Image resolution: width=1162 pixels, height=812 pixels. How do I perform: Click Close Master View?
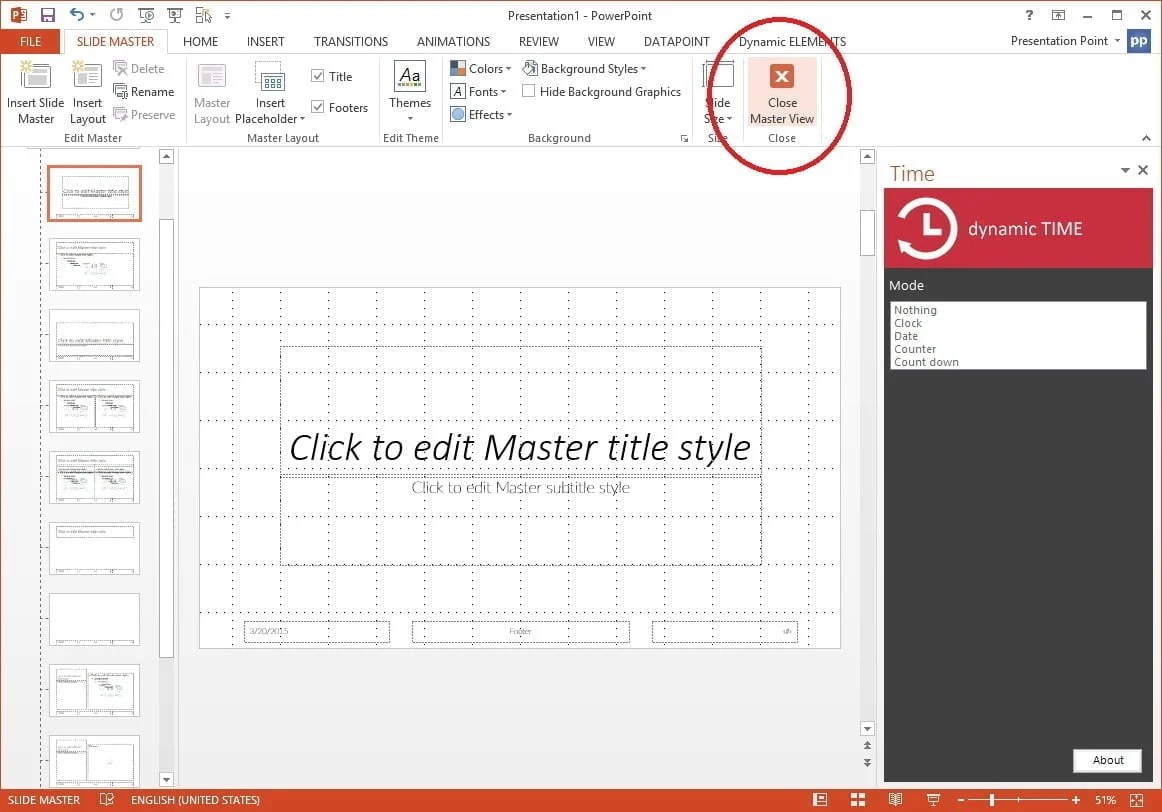pyautogui.click(x=781, y=92)
